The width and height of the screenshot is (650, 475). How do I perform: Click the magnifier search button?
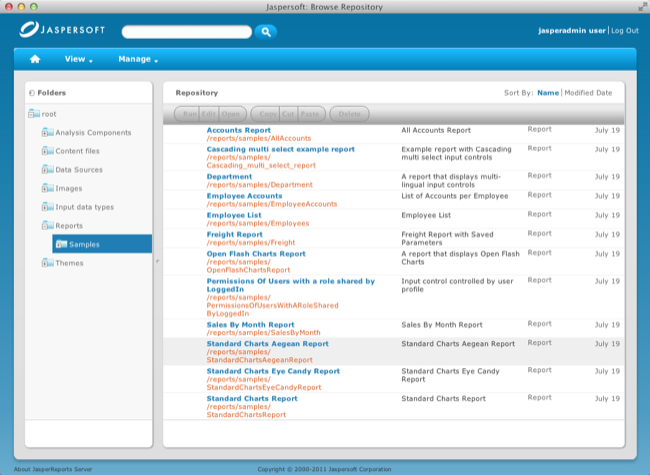pyautogui.click(x=266, y=32)
